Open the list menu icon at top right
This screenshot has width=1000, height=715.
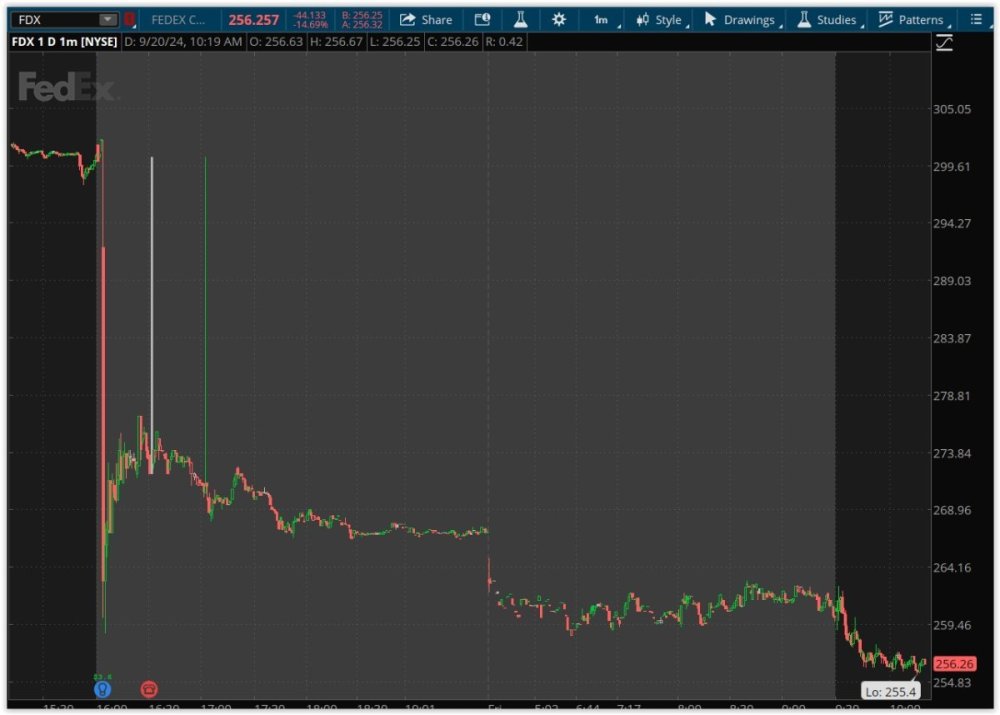tap(976, 19)
